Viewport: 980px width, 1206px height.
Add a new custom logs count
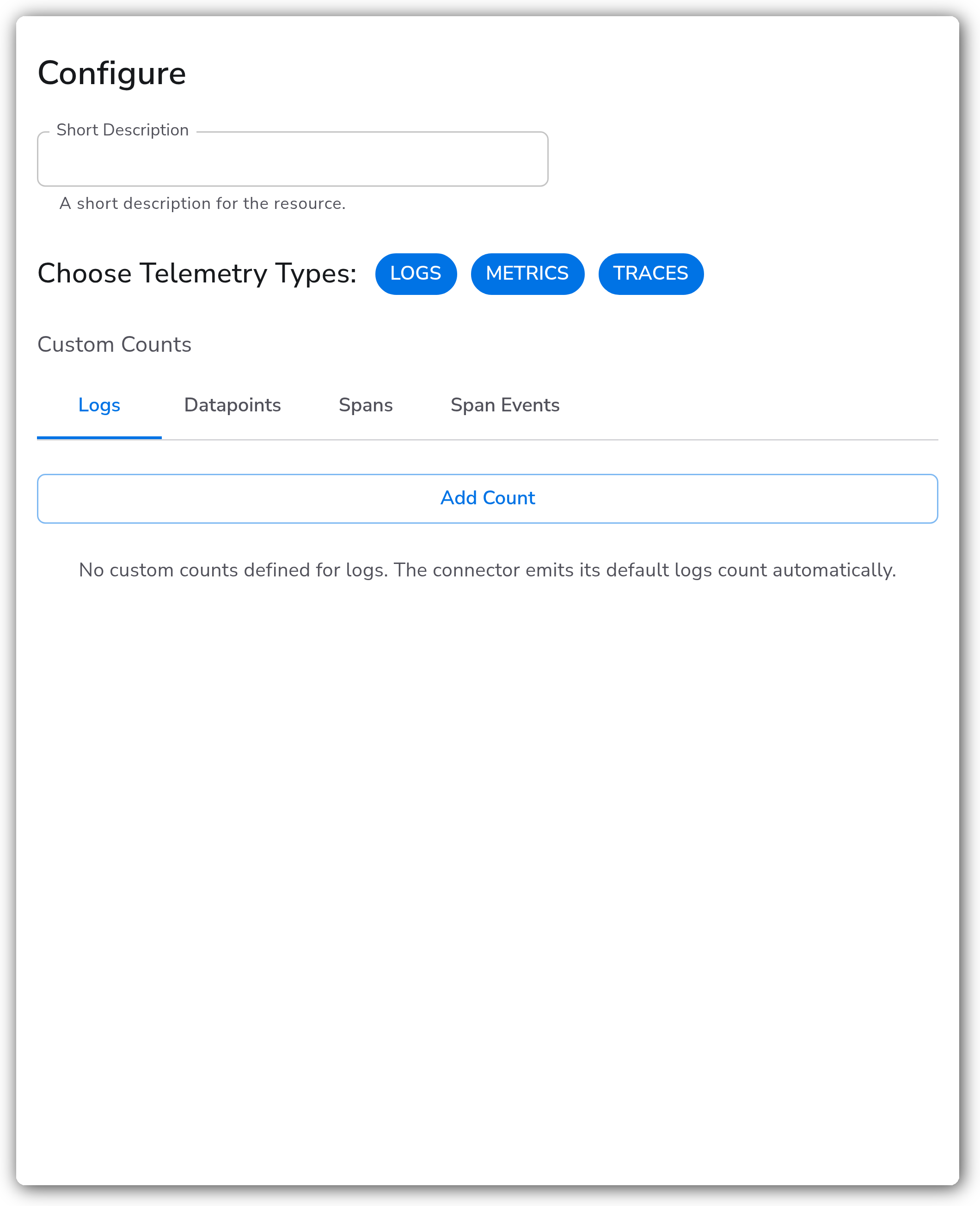coord(487,498)
